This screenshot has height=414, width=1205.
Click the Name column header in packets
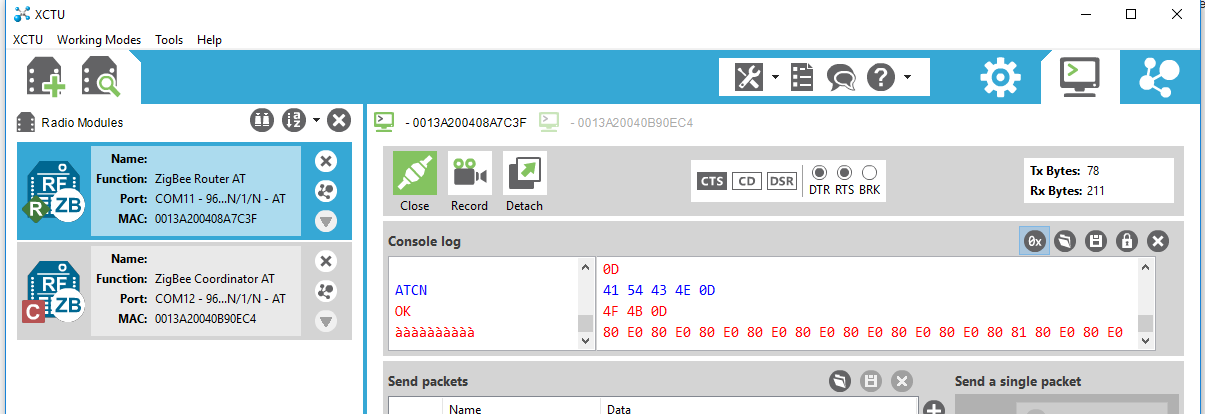pyautogui.click(x=521, y=408)
